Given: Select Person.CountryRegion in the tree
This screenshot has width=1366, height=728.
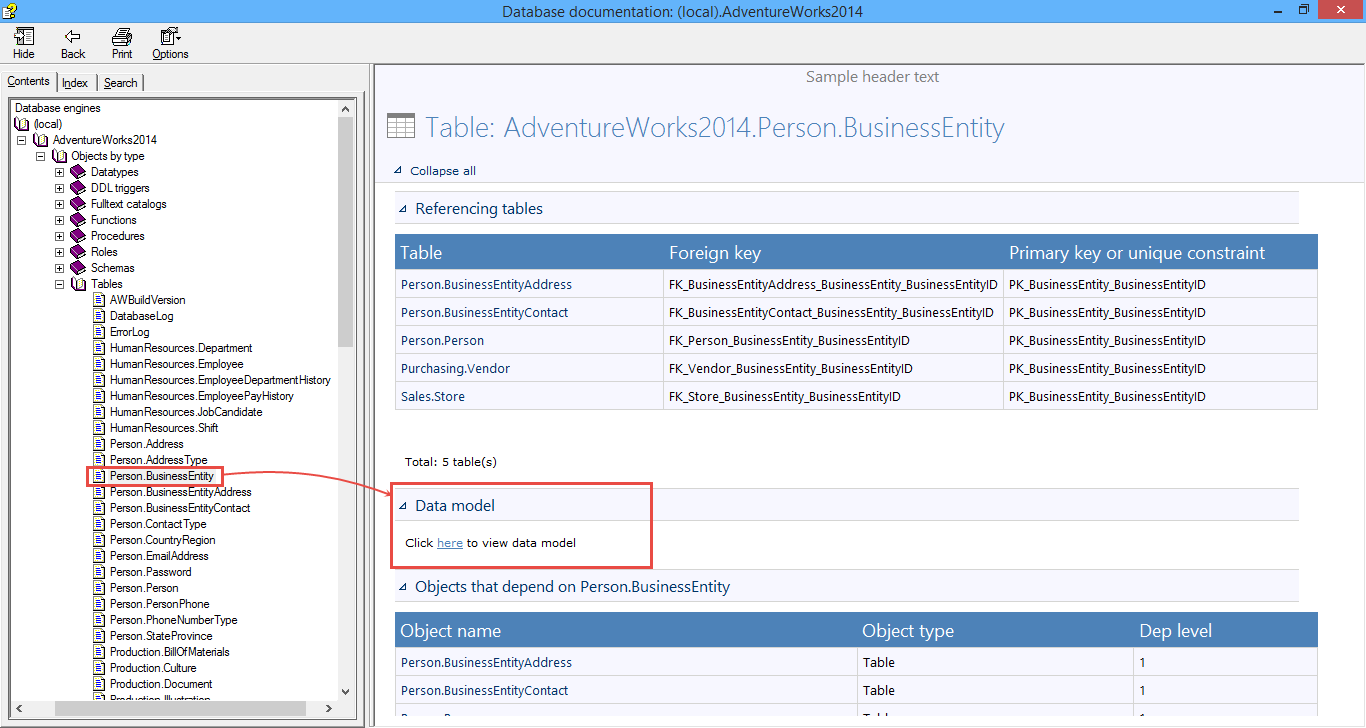Looking at the screenshot, I should pos(162,540).
